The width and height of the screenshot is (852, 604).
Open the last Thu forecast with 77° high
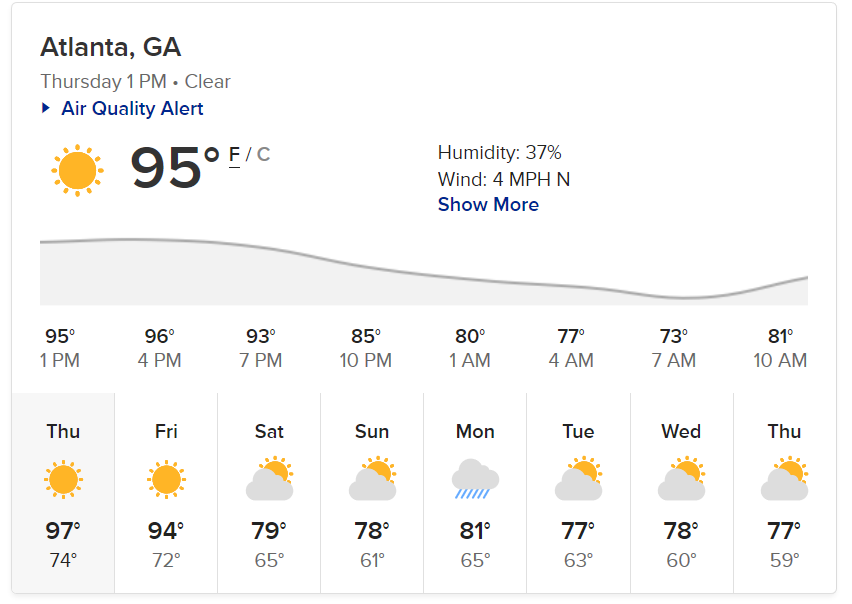[x=785, y=493]
